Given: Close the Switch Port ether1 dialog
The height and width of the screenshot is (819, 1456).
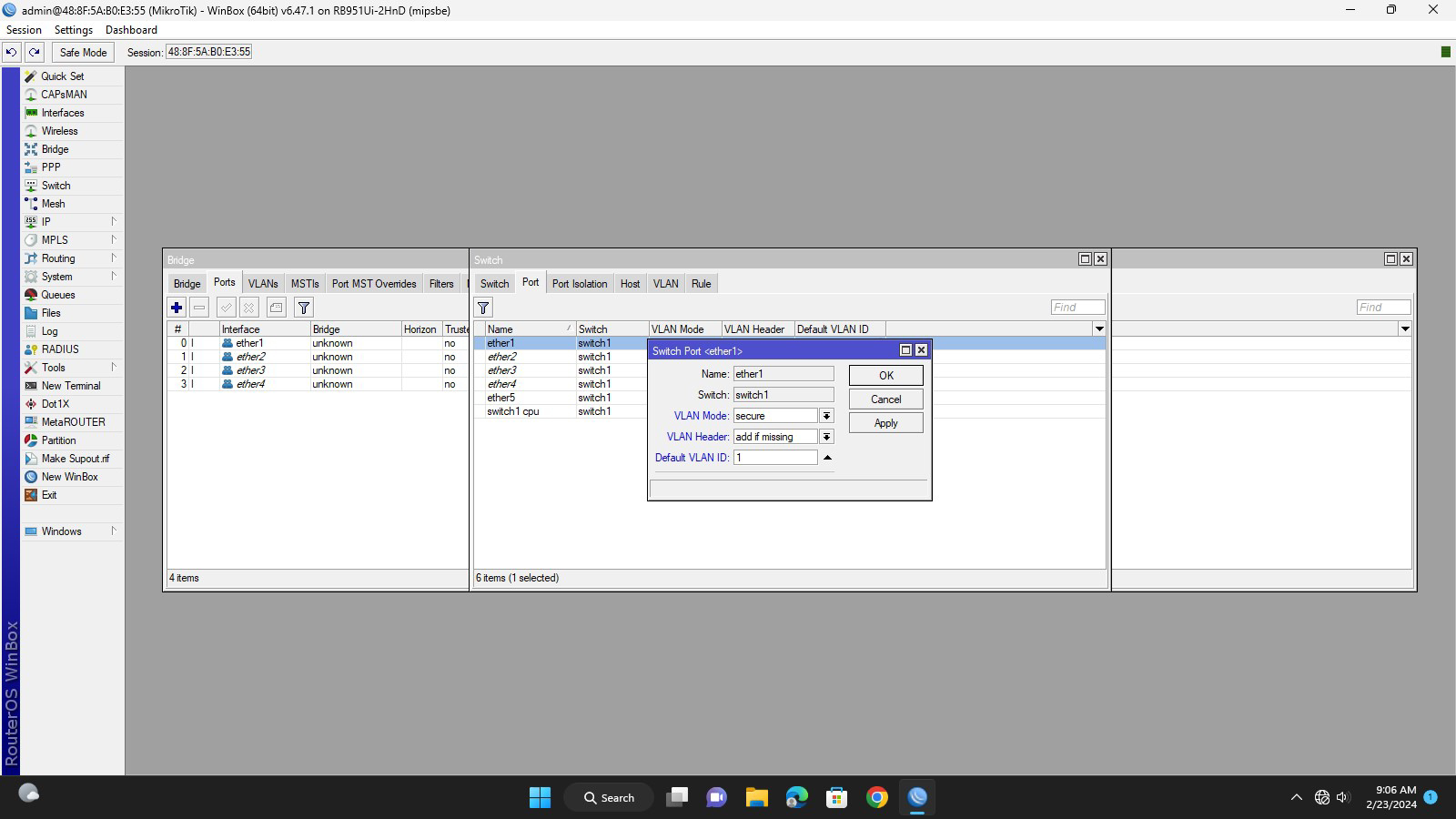Looking at the screenshot, I should [921, 350].
